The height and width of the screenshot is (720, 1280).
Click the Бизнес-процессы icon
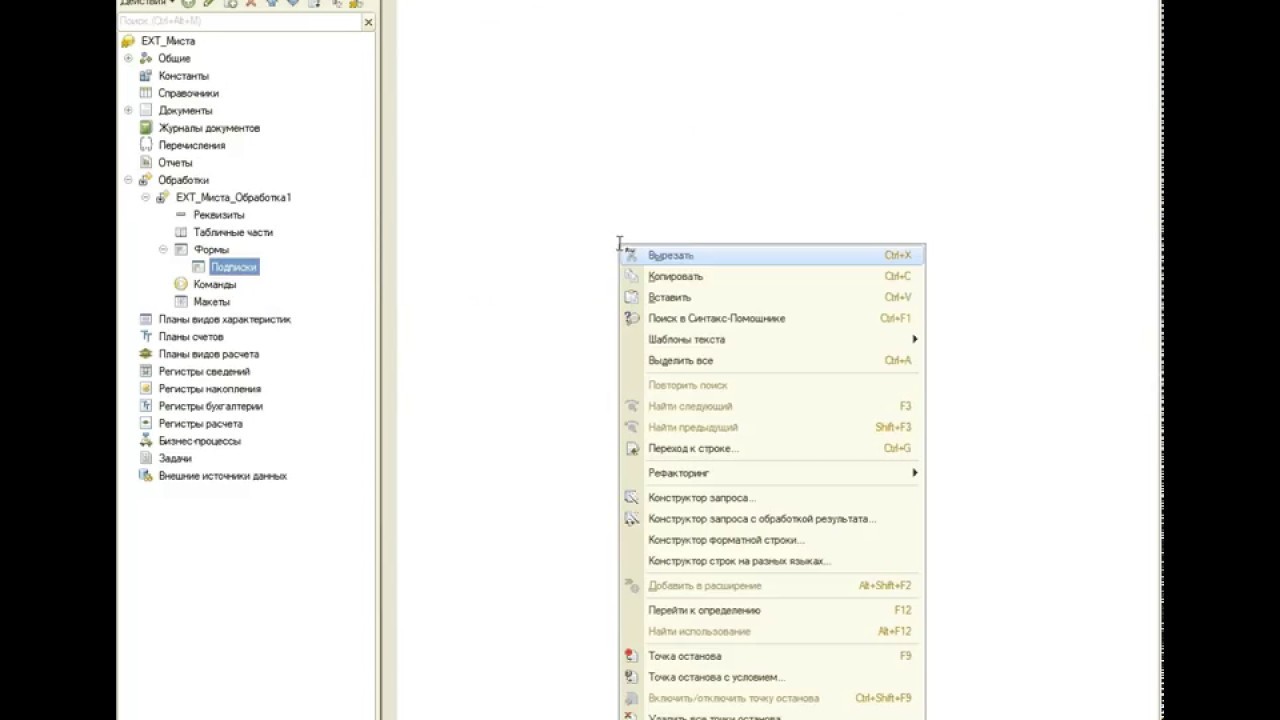(x=146, y=441)
